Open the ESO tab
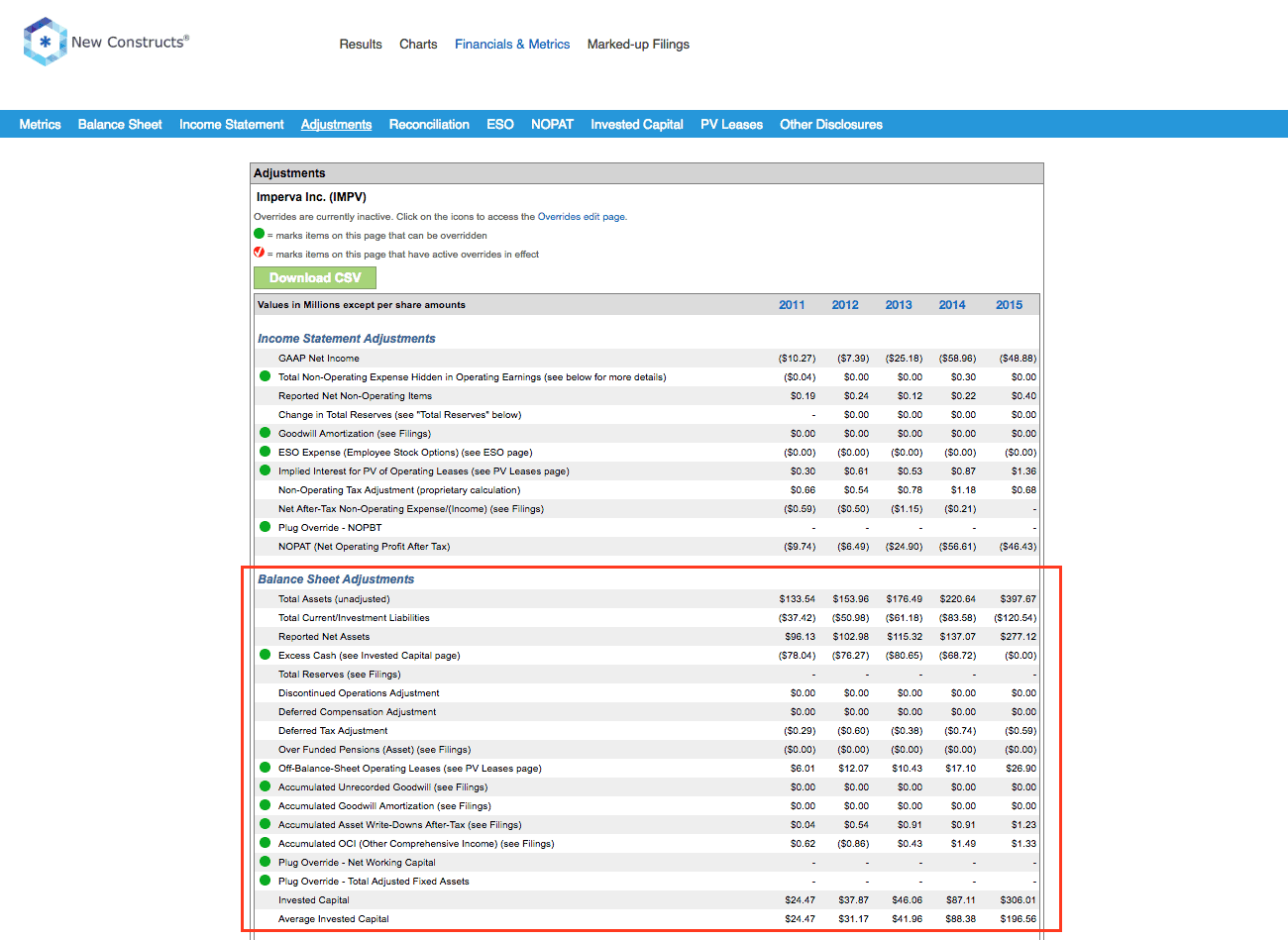 (500, 124)
